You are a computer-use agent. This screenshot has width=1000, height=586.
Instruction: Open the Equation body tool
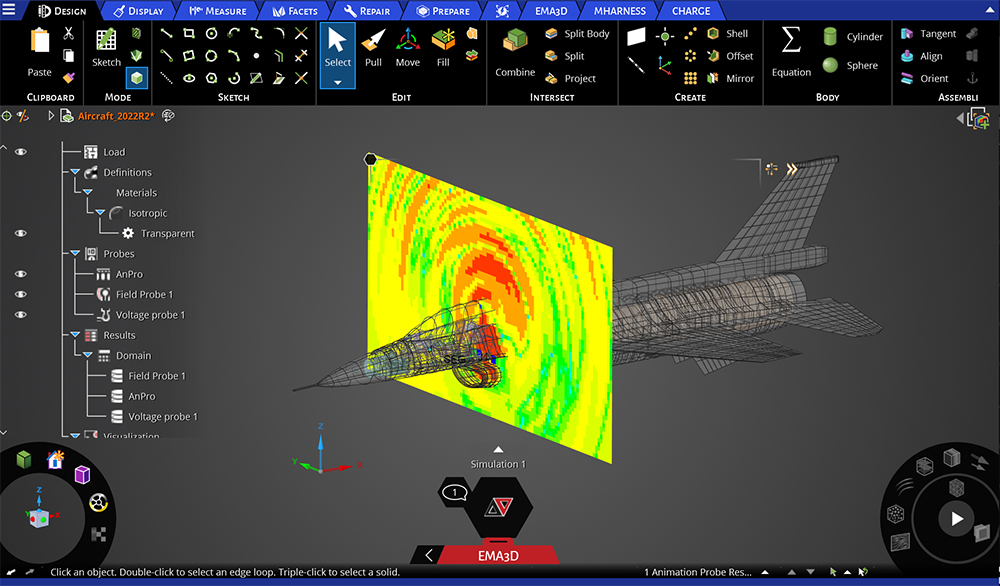[791, 50]
